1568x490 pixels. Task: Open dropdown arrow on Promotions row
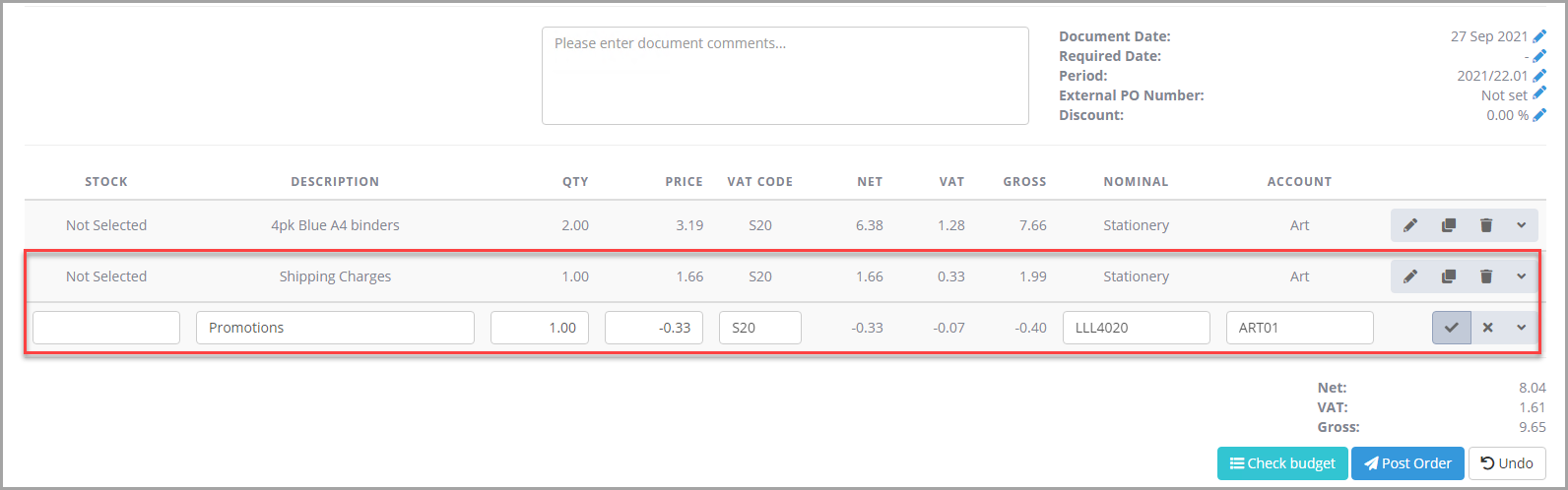click(x=1521, y=328)
